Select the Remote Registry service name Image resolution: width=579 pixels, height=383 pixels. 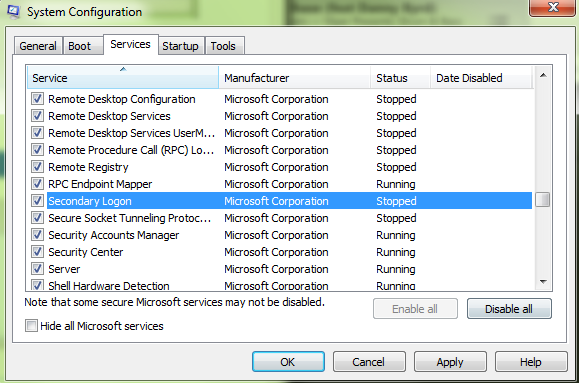[x=88, y=167]
